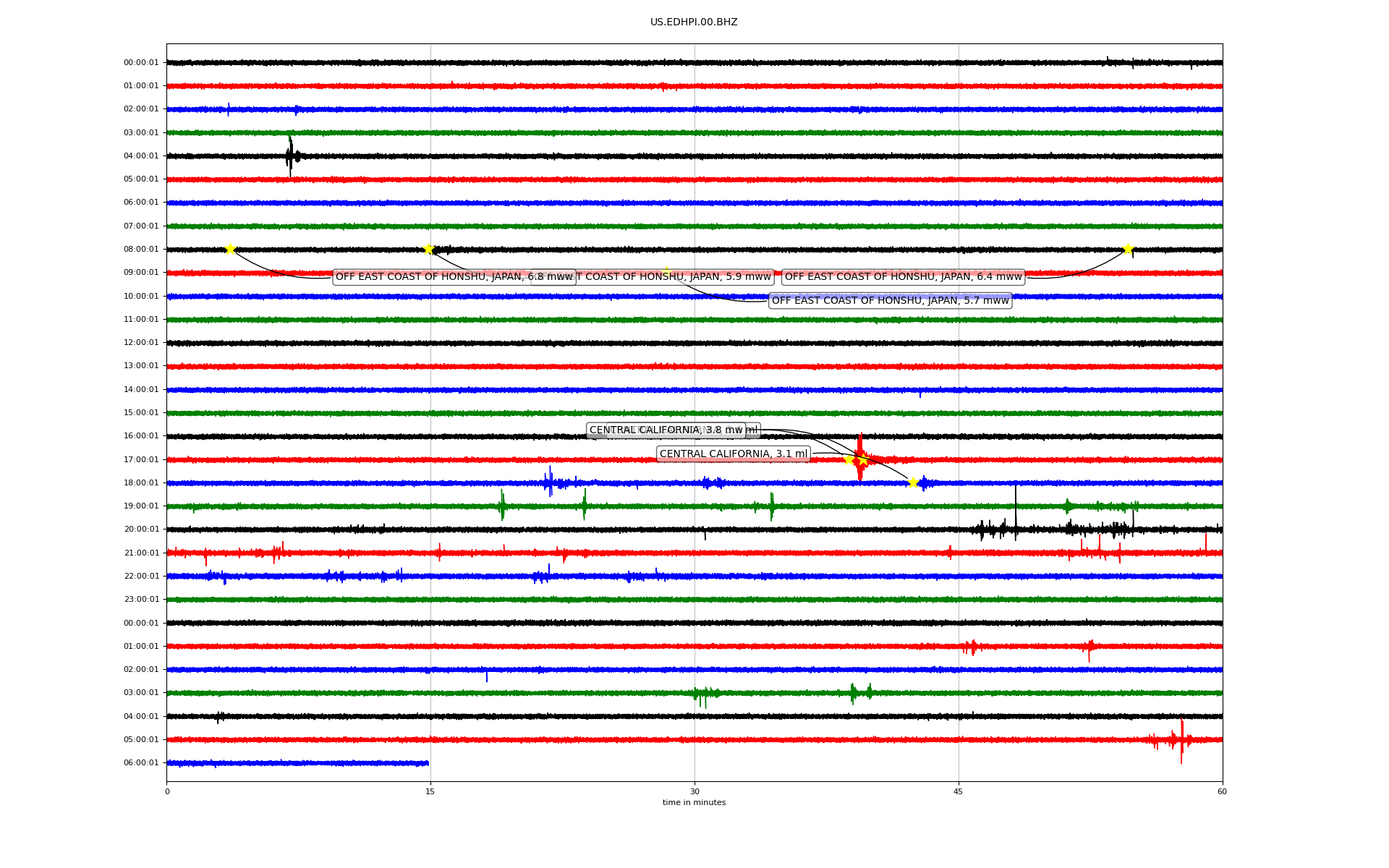This screenshot has width=1389, height=868.
Task: Click the first 04:00:01 row label near the top
Action: coord(141,156)
